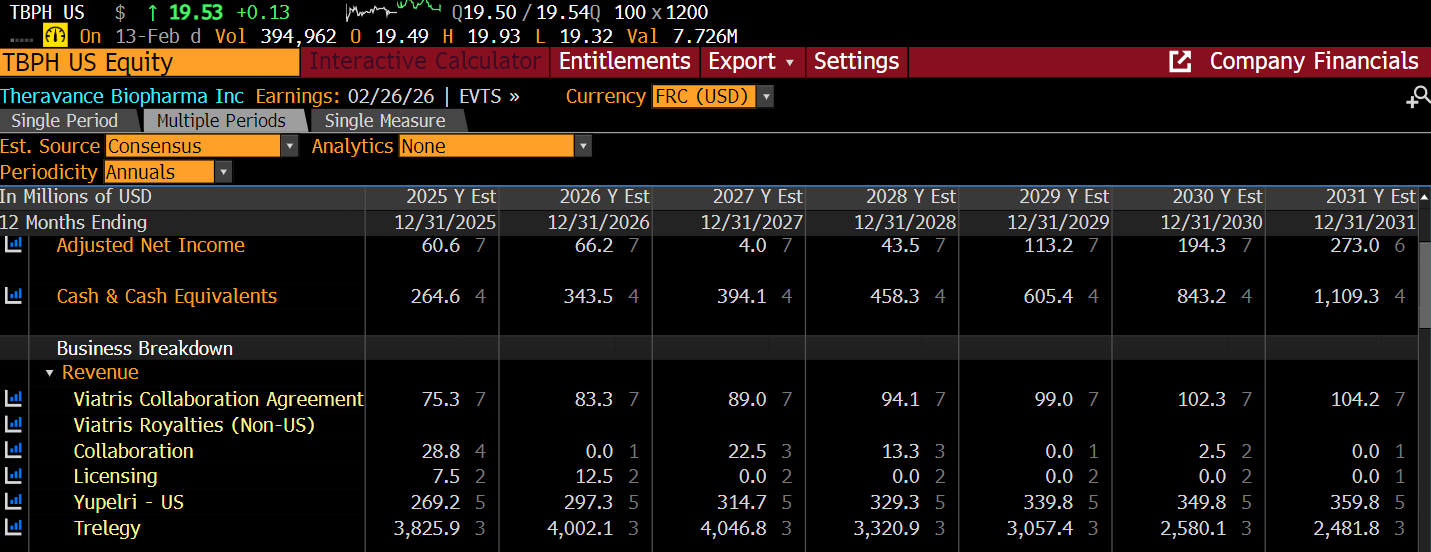1431x552 pixels.
Task: Select the Trelegy row label
Action: 107,528
